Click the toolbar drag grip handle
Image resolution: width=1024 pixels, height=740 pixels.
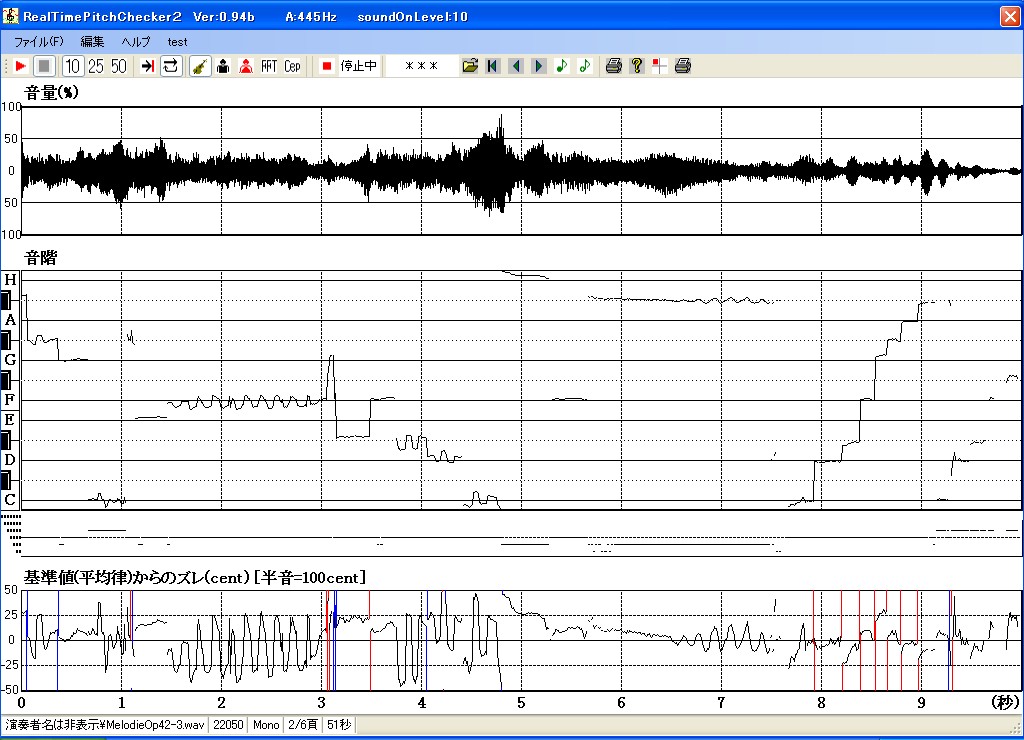[x=6, y=66]
